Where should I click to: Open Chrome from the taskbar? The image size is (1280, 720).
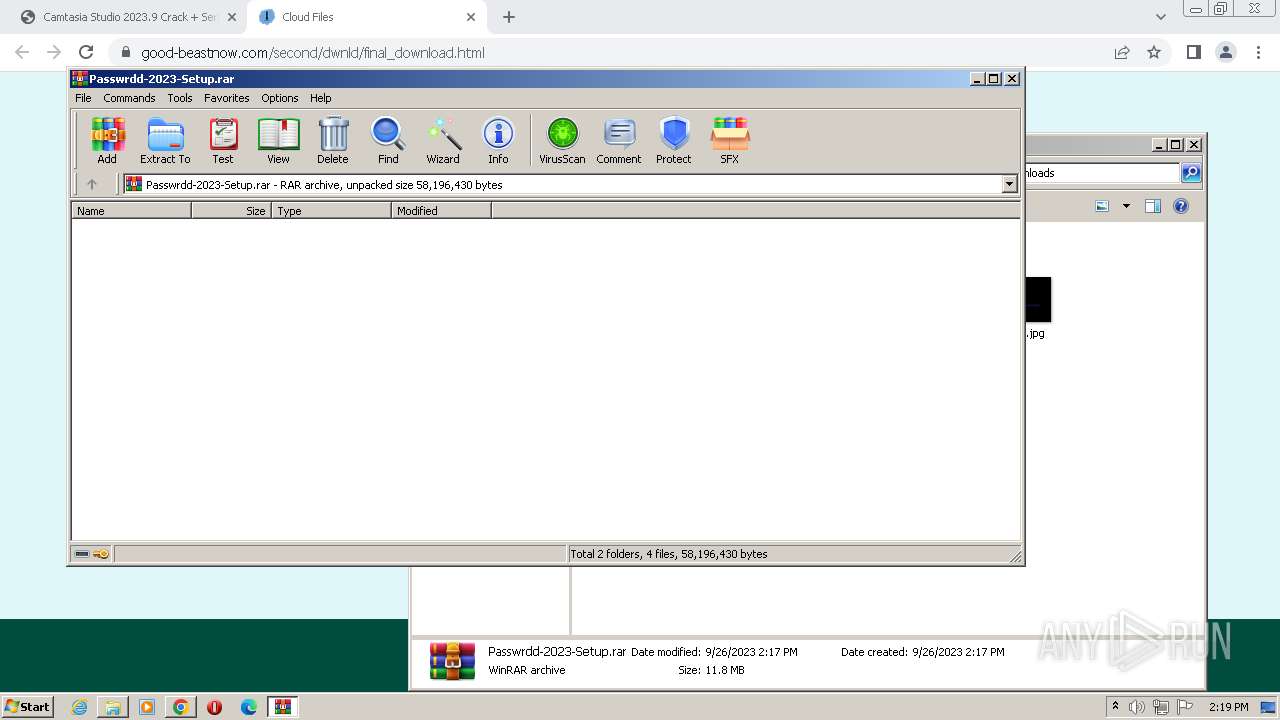pos(180,707)
